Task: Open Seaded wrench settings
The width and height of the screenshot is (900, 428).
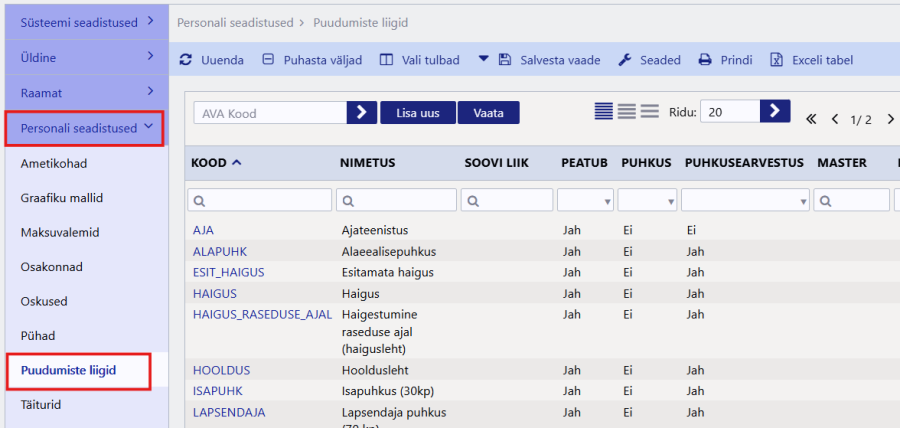Action: [625, 60]
